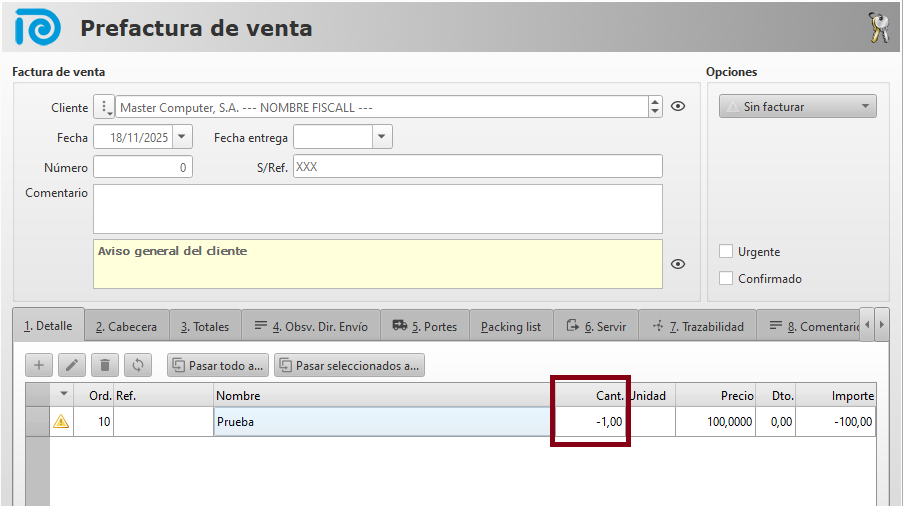Click the pencil edit line icon
The height and width of the screenshot is (506, 903).
[71, 366]
